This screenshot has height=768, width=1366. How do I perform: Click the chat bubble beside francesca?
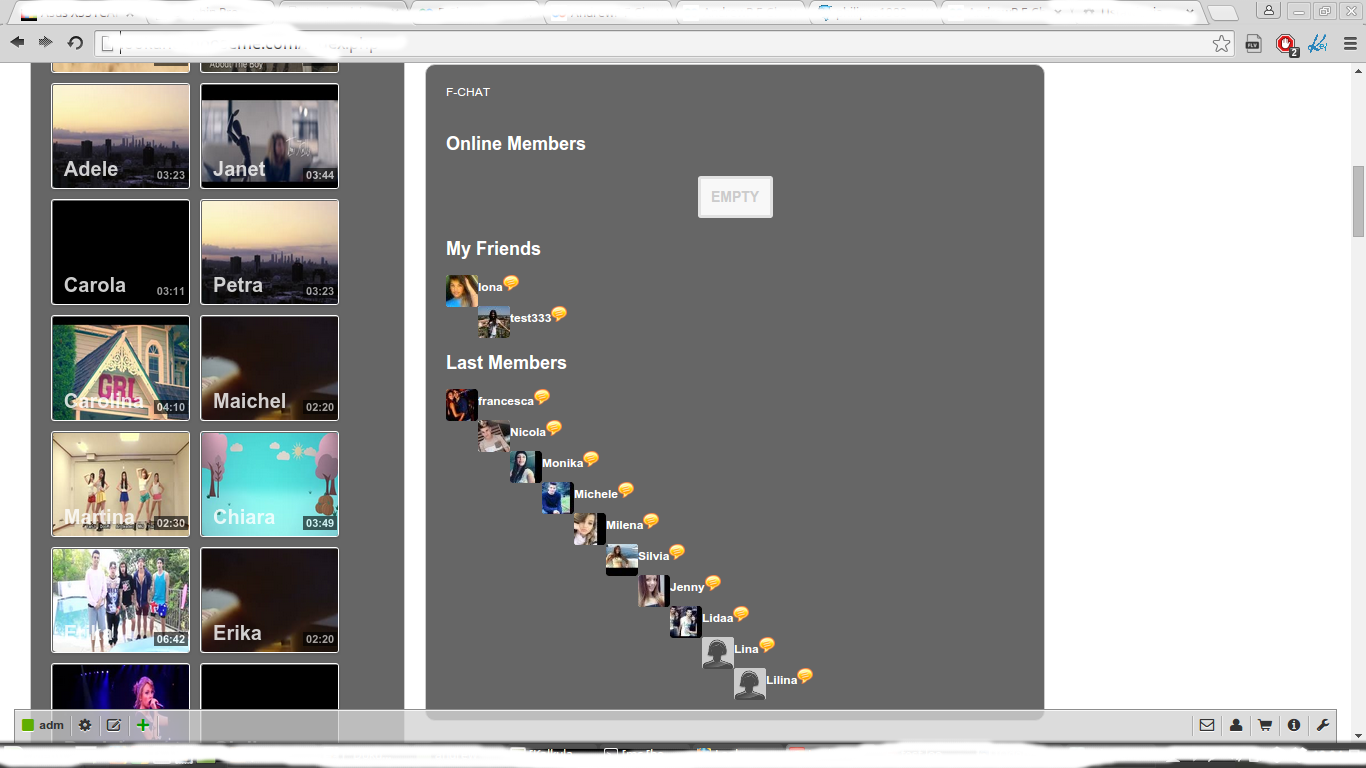[x=542, y=397]
